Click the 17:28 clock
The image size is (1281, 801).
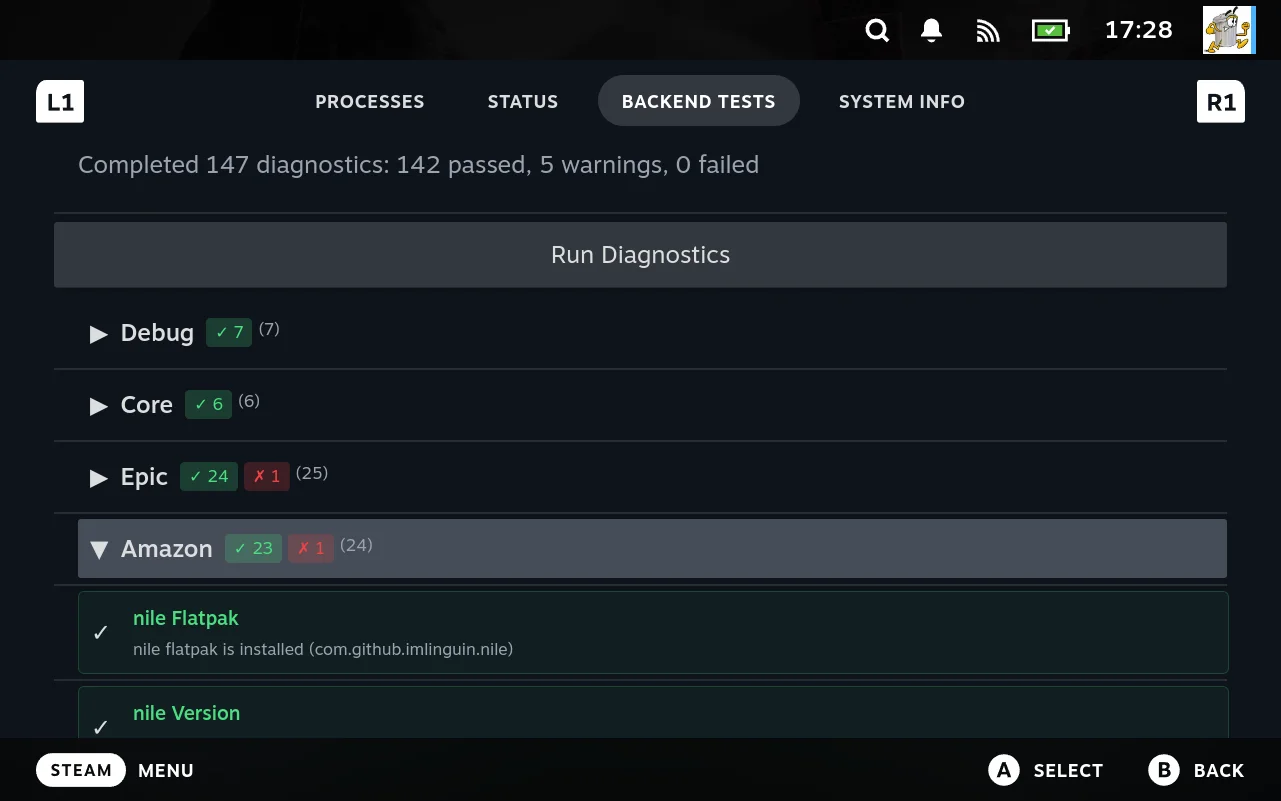point(1138,30)
